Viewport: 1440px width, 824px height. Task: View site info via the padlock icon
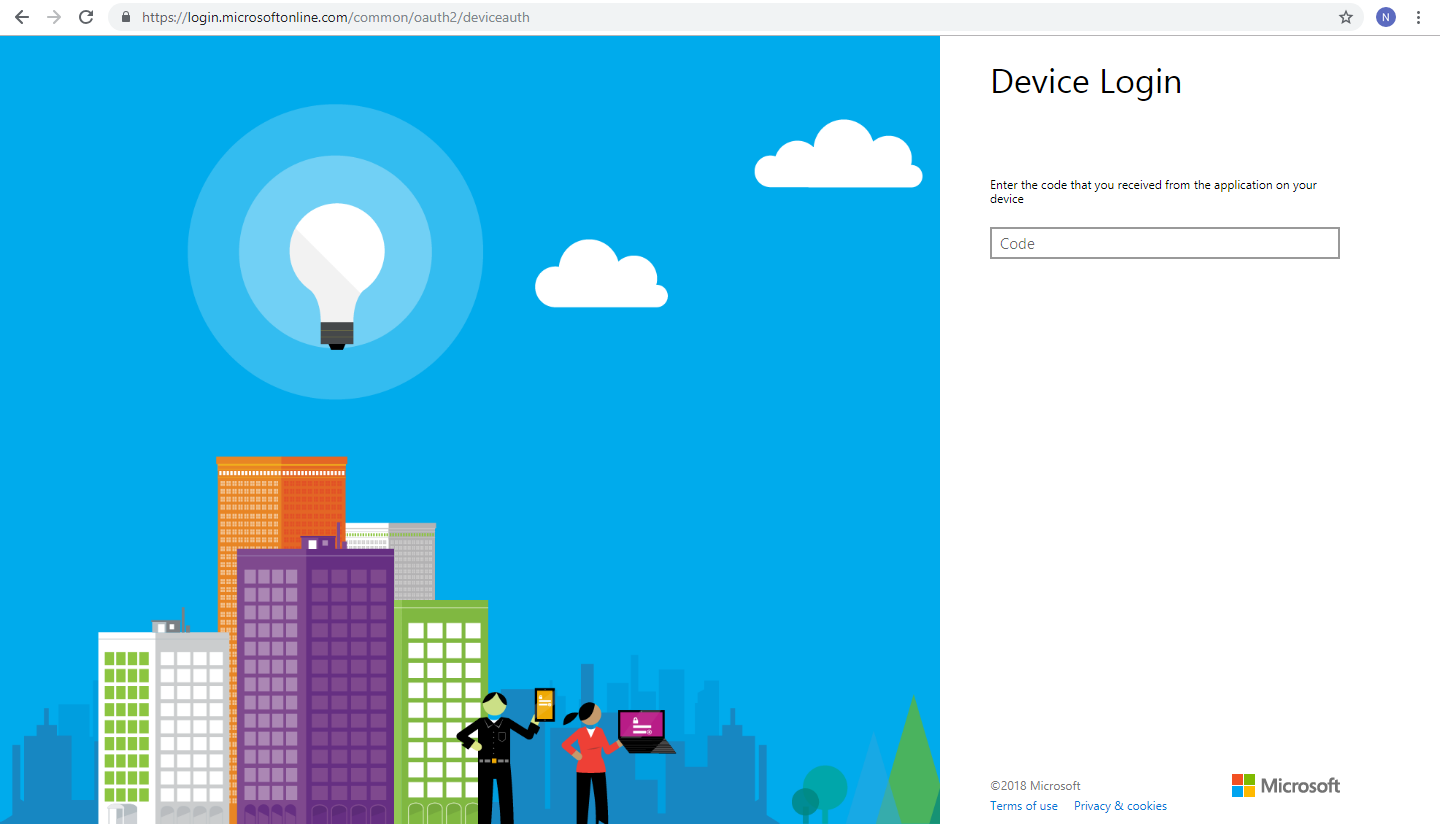click(x=126, y=17)
